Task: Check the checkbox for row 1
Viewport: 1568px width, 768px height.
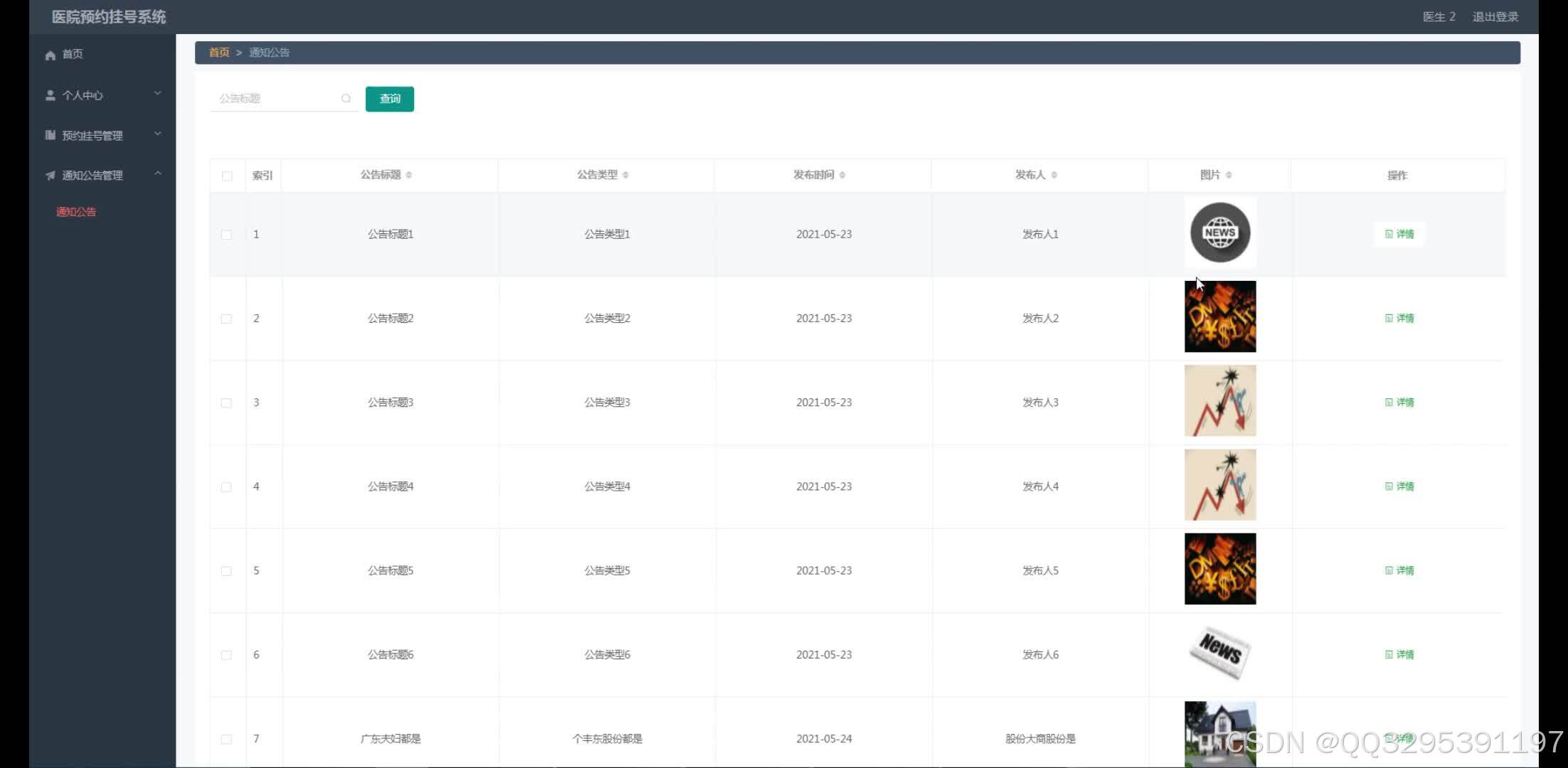Action: (226, 235)
